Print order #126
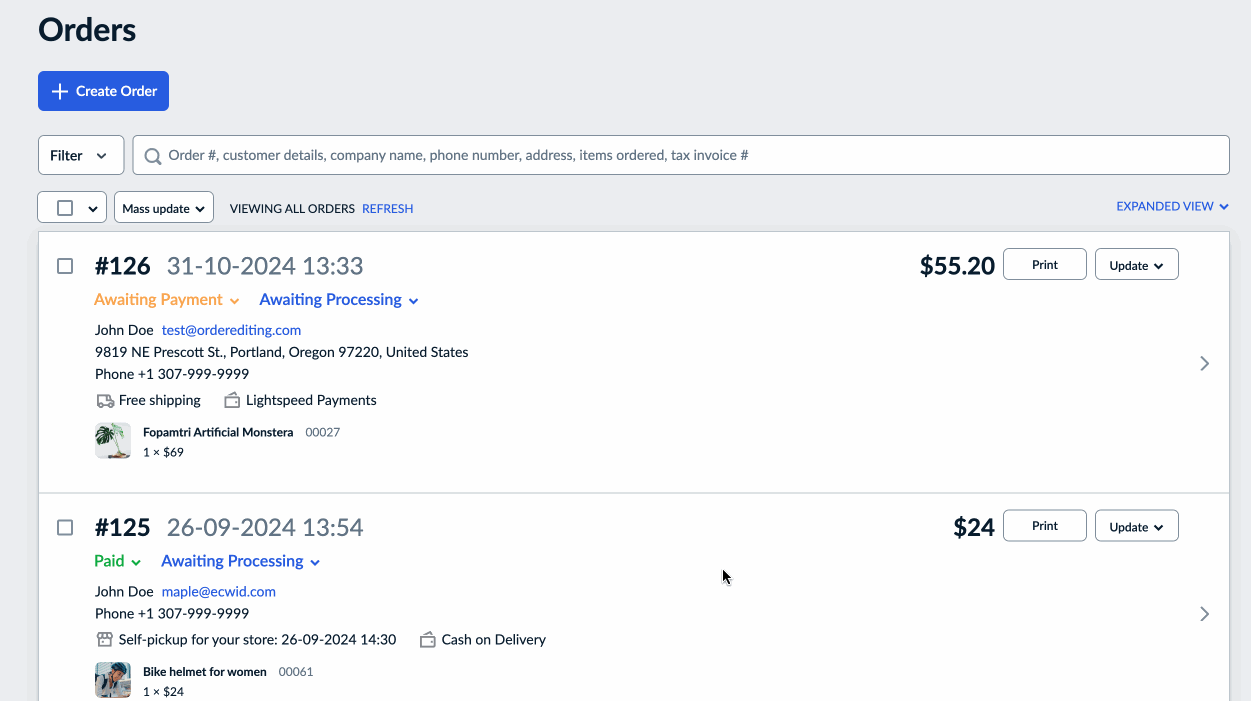 1044,265
